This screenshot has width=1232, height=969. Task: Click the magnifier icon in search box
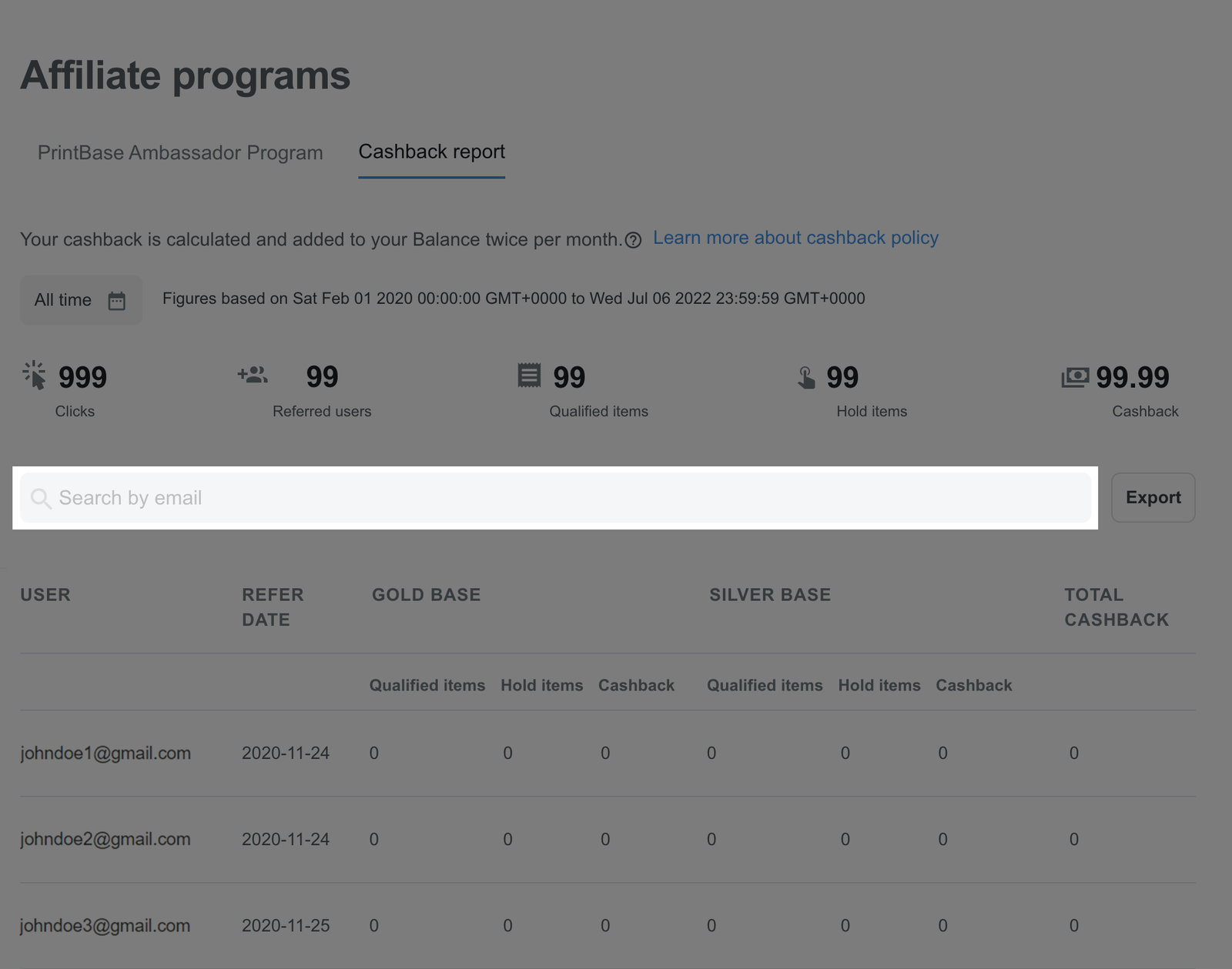41,499
